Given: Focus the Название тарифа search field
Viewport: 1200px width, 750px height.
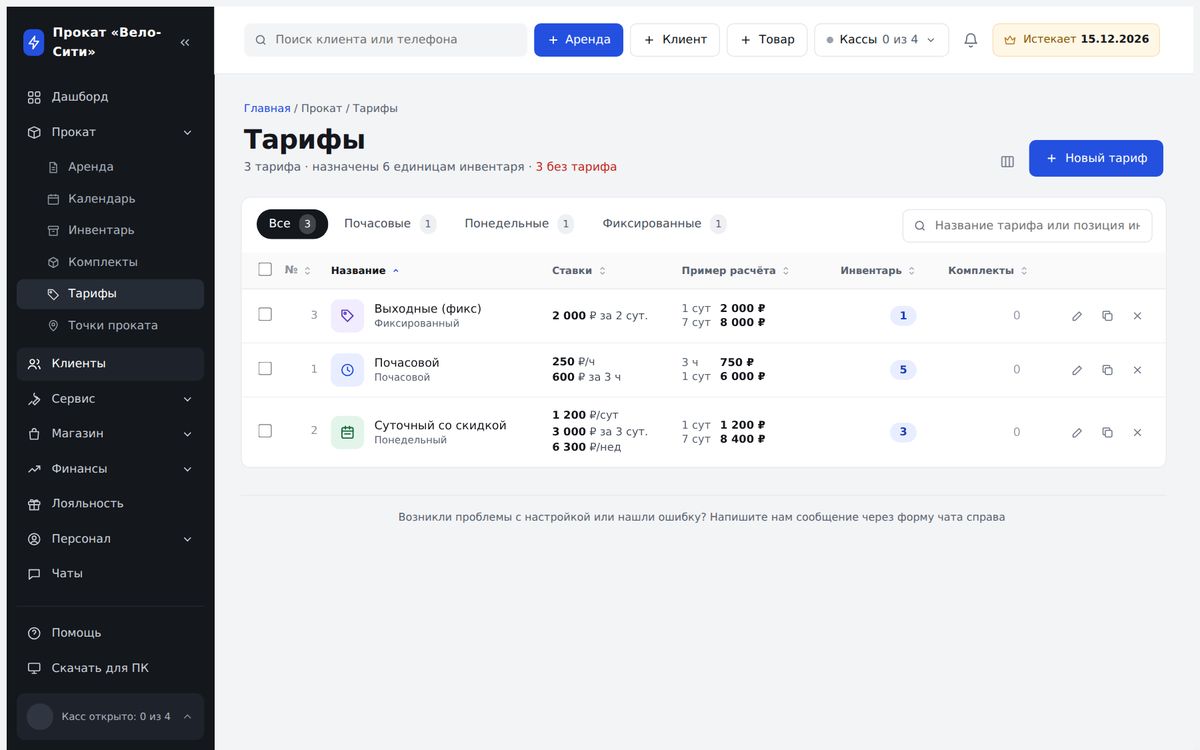Looking at the screenshot, I should tap(1027, 226).
